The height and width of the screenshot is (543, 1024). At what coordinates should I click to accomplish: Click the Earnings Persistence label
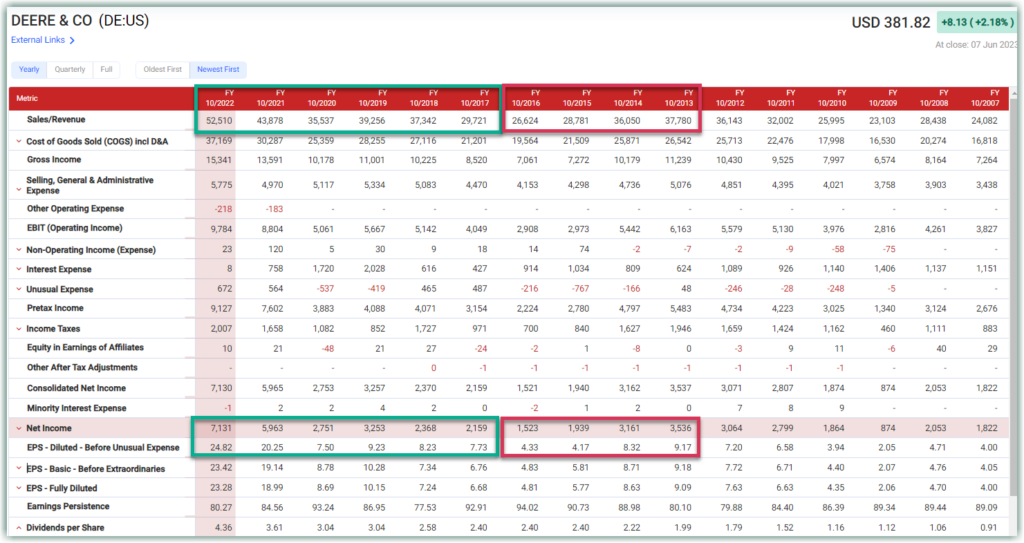point(68,506)
